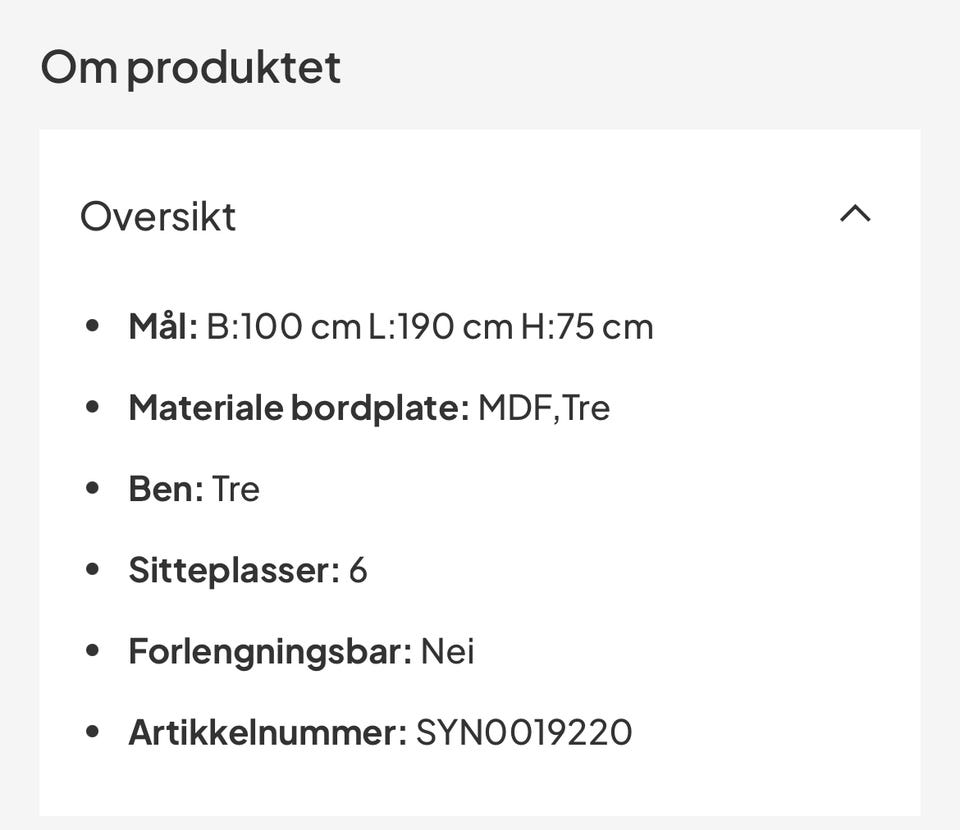Click the Artikkelnummer label

267,733
